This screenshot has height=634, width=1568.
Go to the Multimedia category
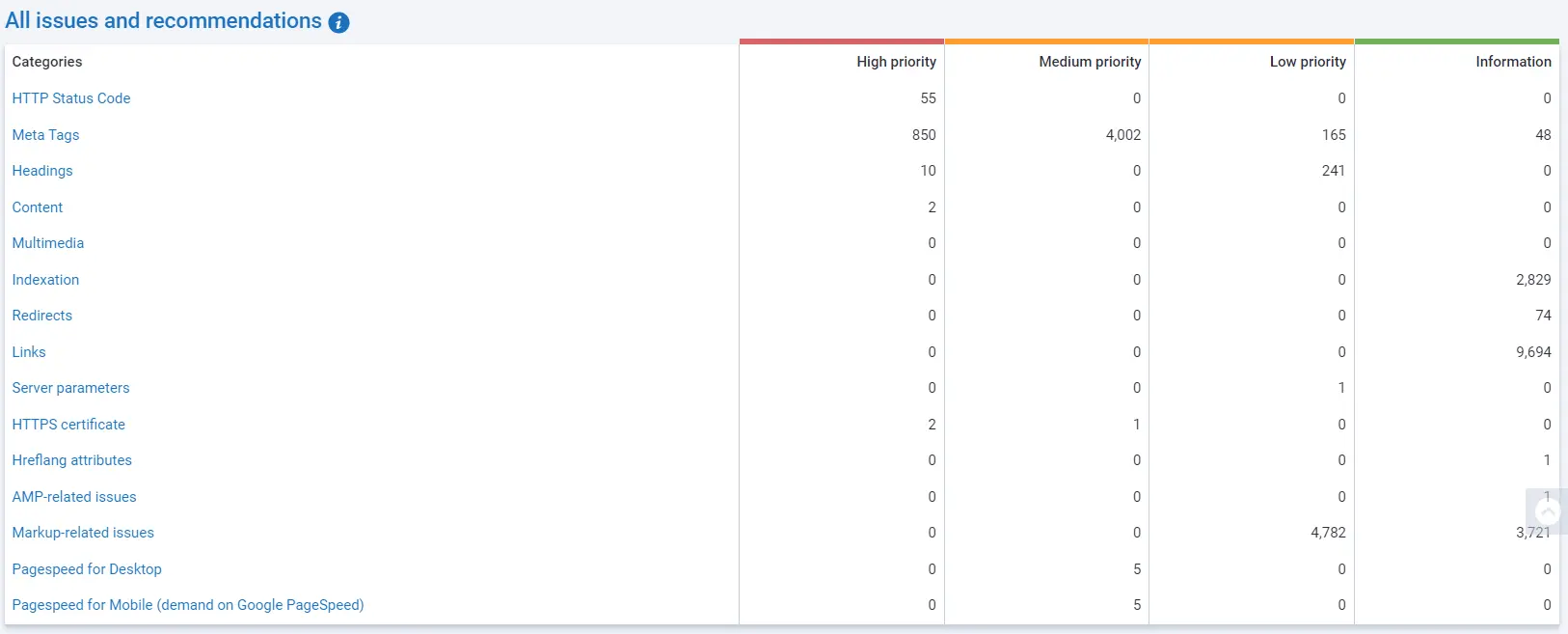point(48,243)
